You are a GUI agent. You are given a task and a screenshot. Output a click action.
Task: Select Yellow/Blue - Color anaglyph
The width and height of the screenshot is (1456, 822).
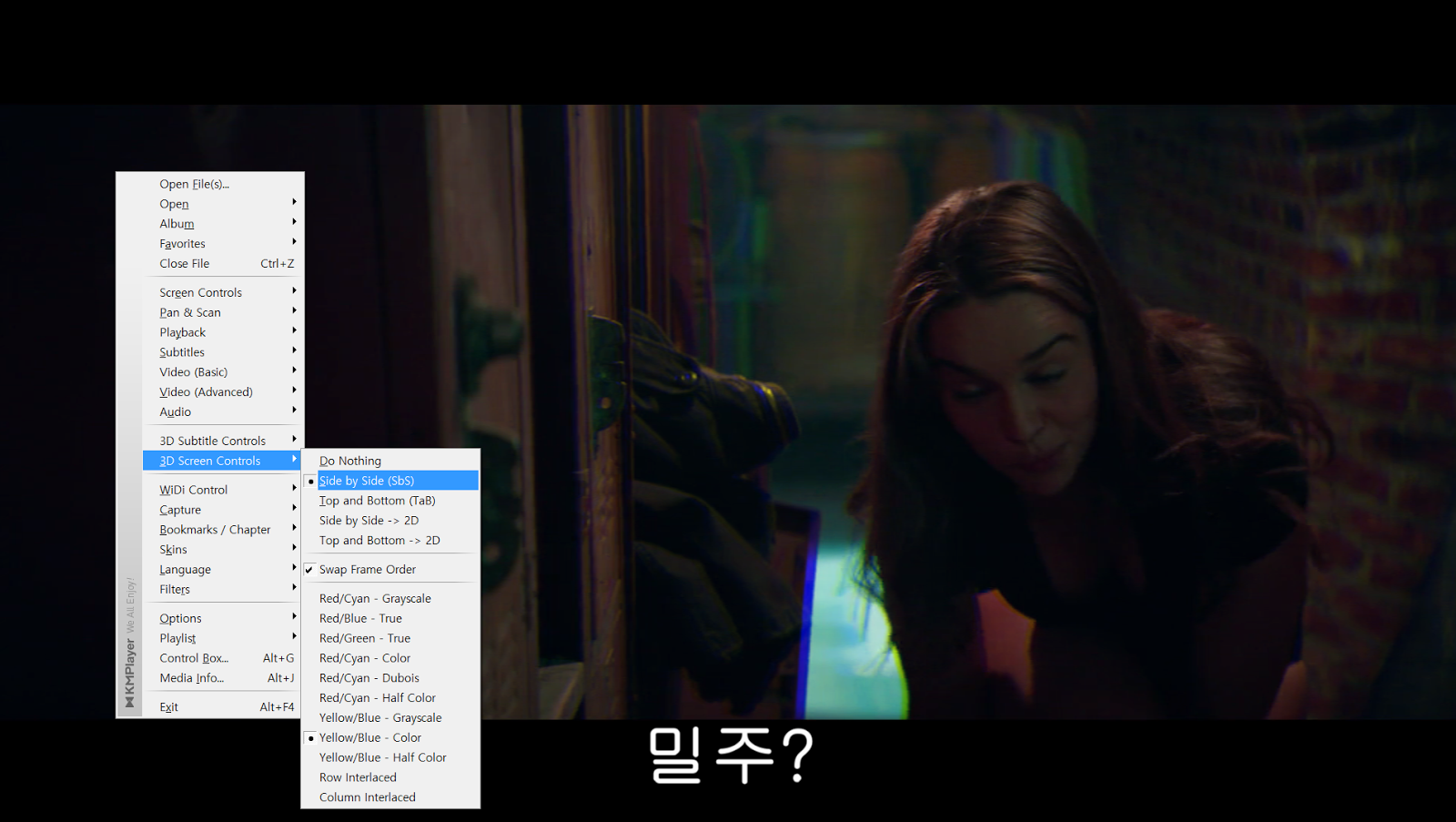(x=390, y=738)
